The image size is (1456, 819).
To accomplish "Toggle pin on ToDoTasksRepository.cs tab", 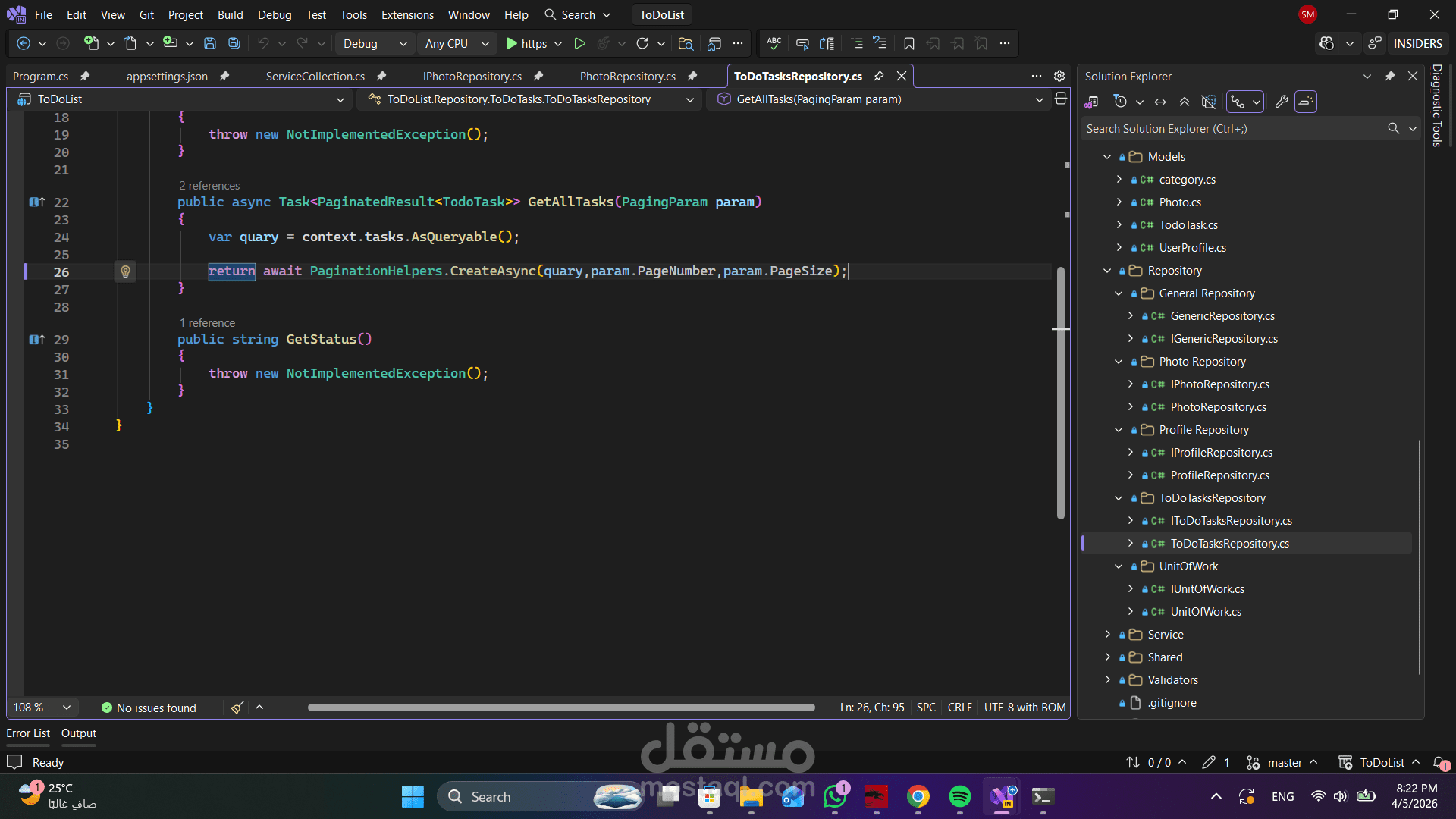I will tap(879, 77).
